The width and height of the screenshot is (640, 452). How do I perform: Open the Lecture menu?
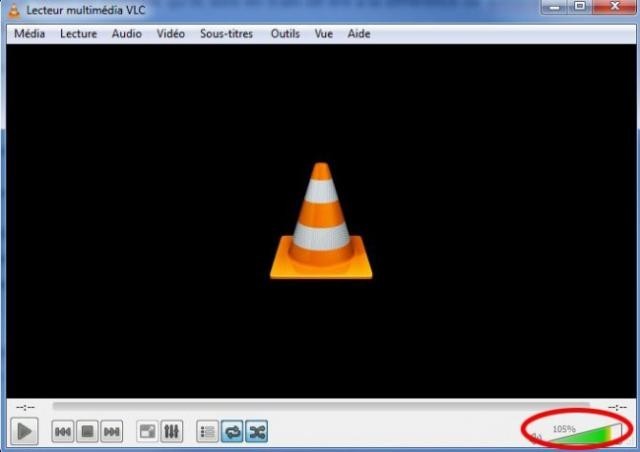(x=78, y=34)
